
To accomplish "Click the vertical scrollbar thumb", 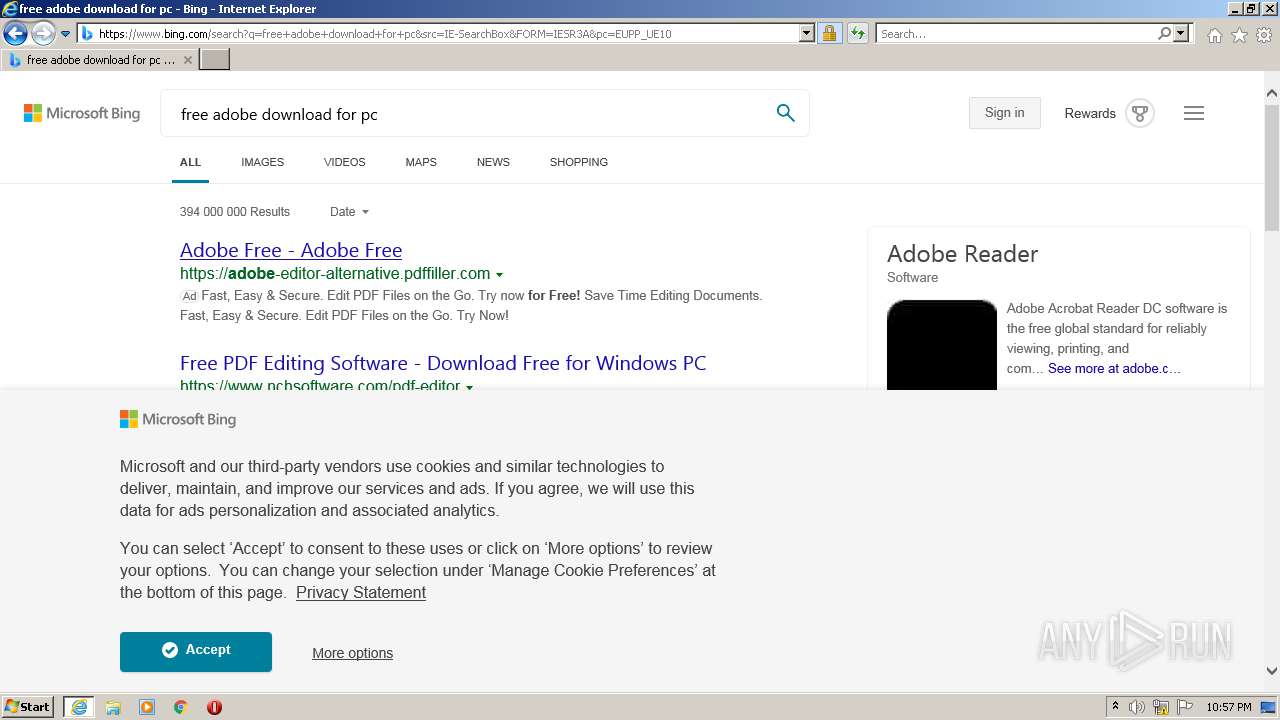I will [x=1272, y=167].
